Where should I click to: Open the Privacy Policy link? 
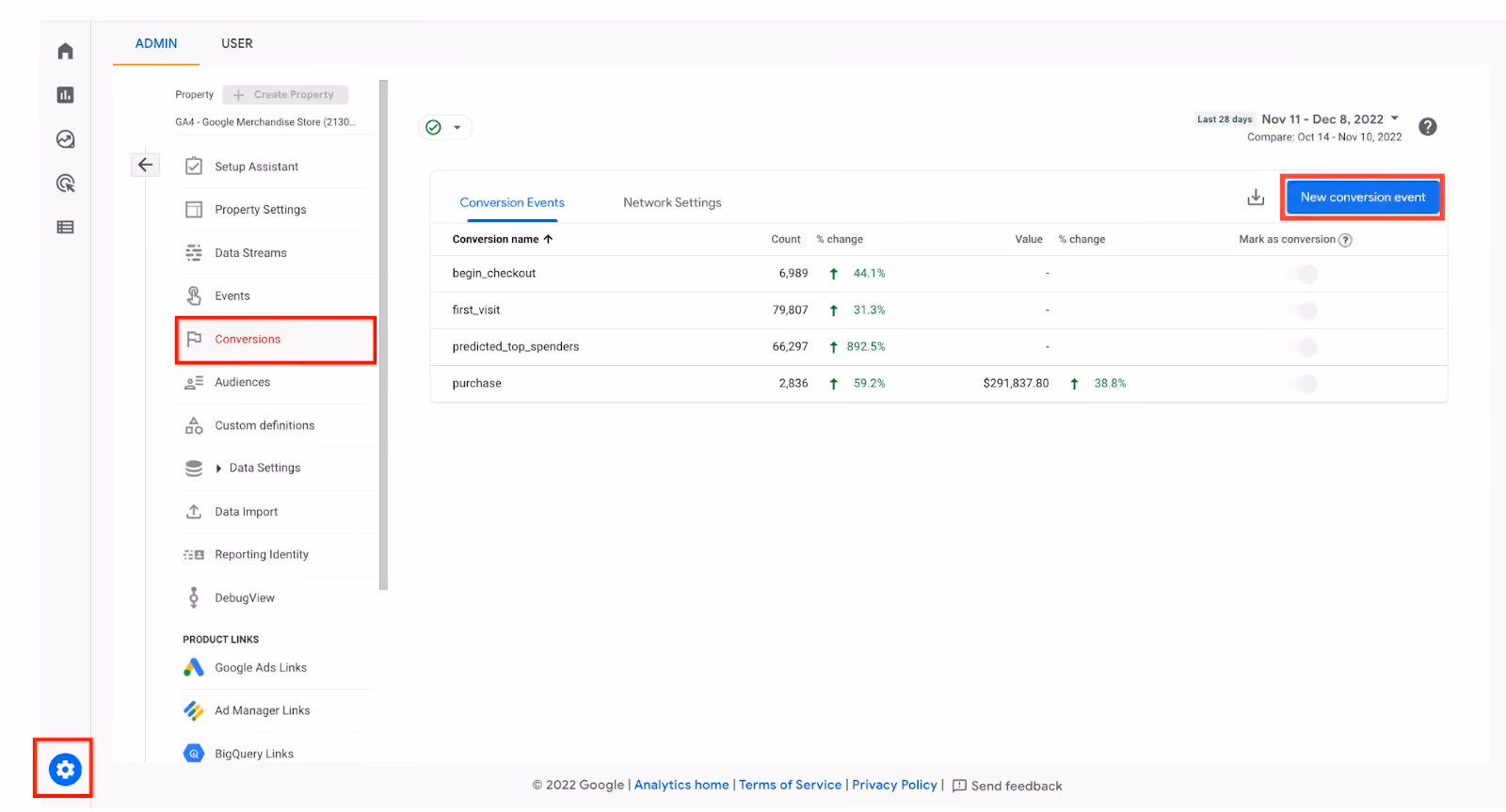(895, 785)
